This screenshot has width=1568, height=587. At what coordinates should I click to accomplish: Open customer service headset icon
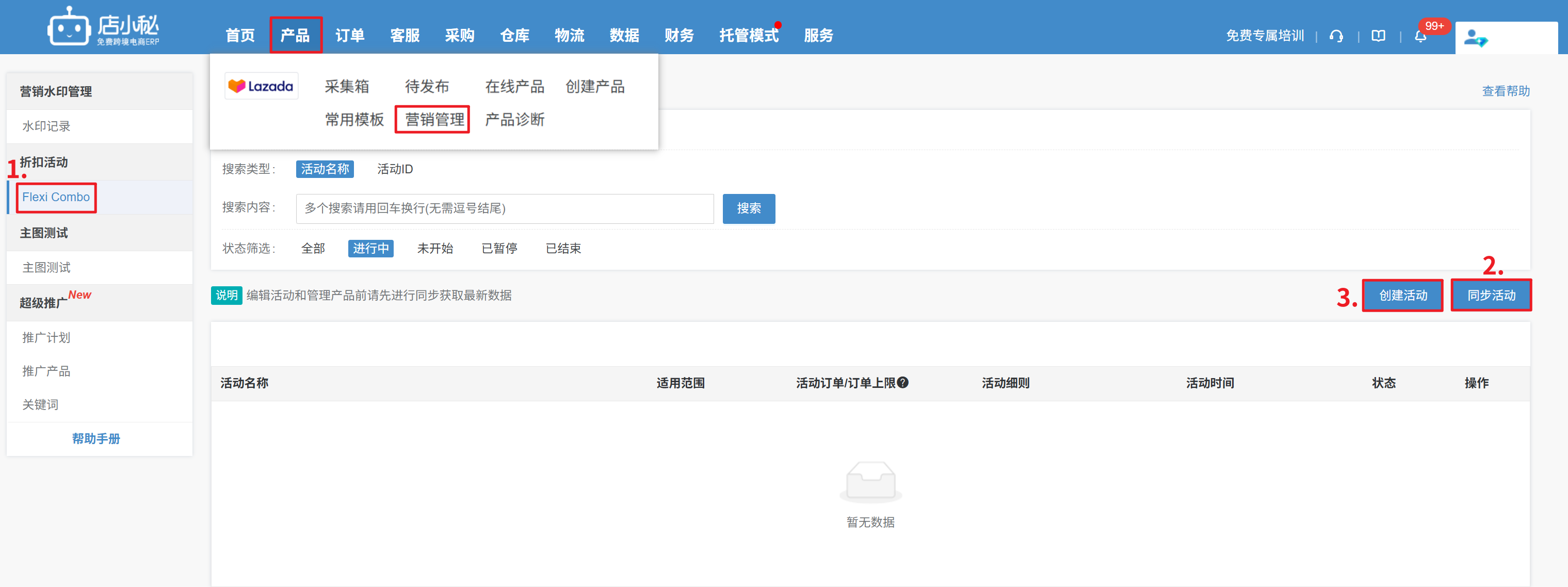coord(1336,36)
